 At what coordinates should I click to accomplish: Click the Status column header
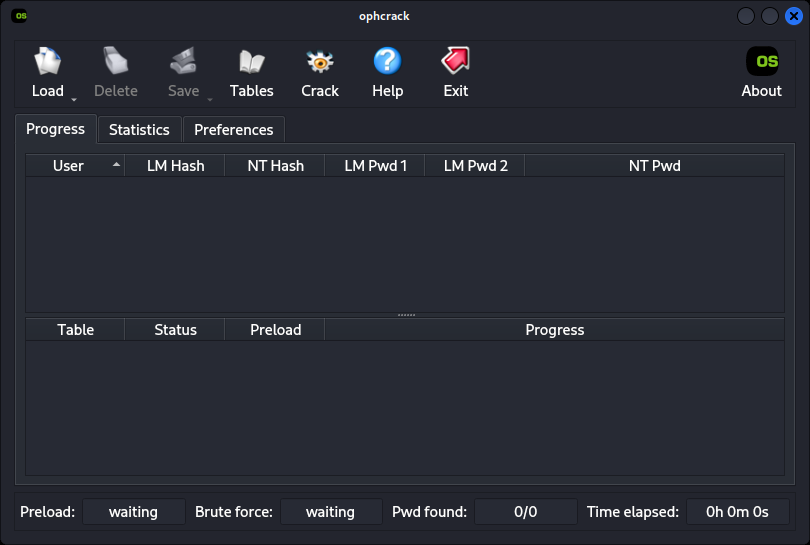(175, 330)
